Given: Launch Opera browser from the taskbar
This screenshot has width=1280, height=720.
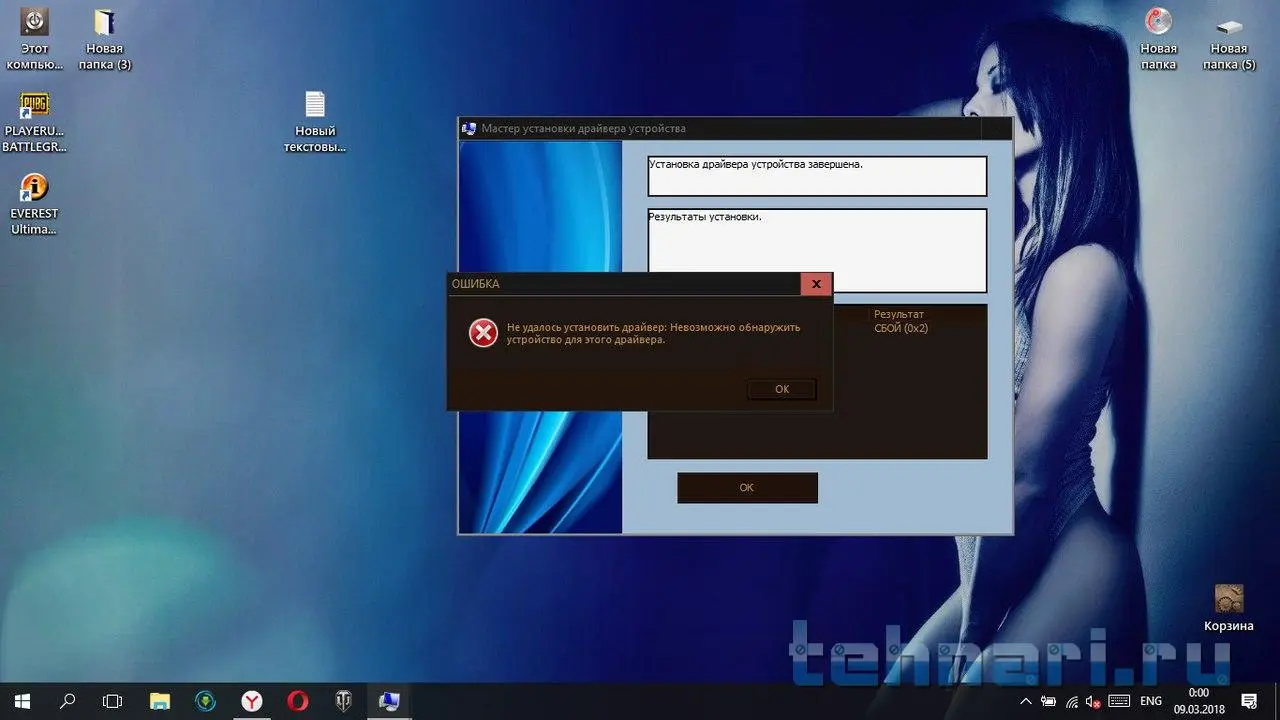Looking at the screenshot, I should 297,701.
